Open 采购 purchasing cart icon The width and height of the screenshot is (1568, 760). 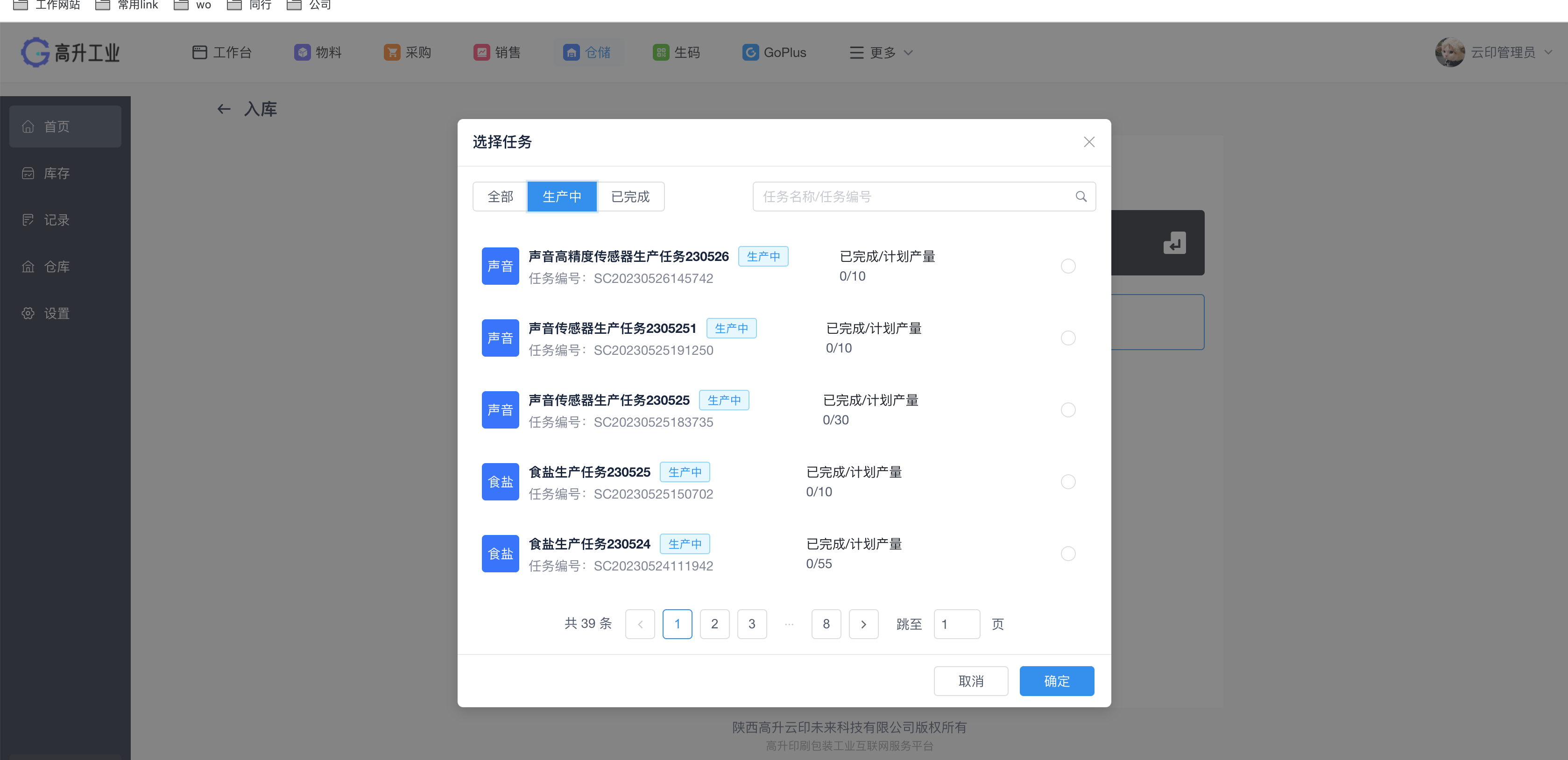click(x=392, y=52)
